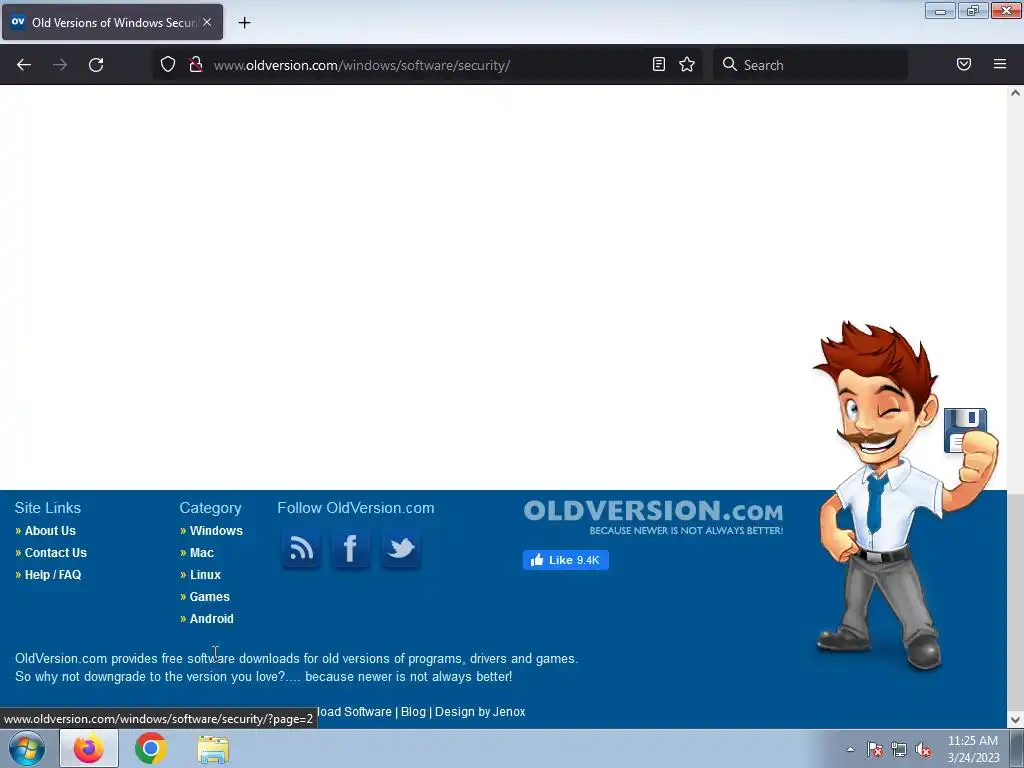Screen dimensions: 1024x768
Task: Open the Blog link in the footer
Action: 413,712
